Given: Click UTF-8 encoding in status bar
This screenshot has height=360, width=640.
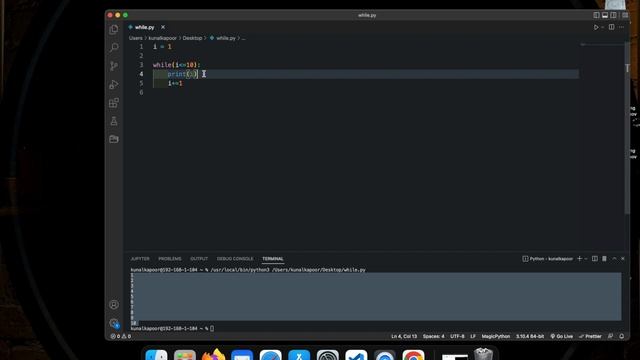Looking at the screenshot, I should pyautogui.click(x=457, y=336).
